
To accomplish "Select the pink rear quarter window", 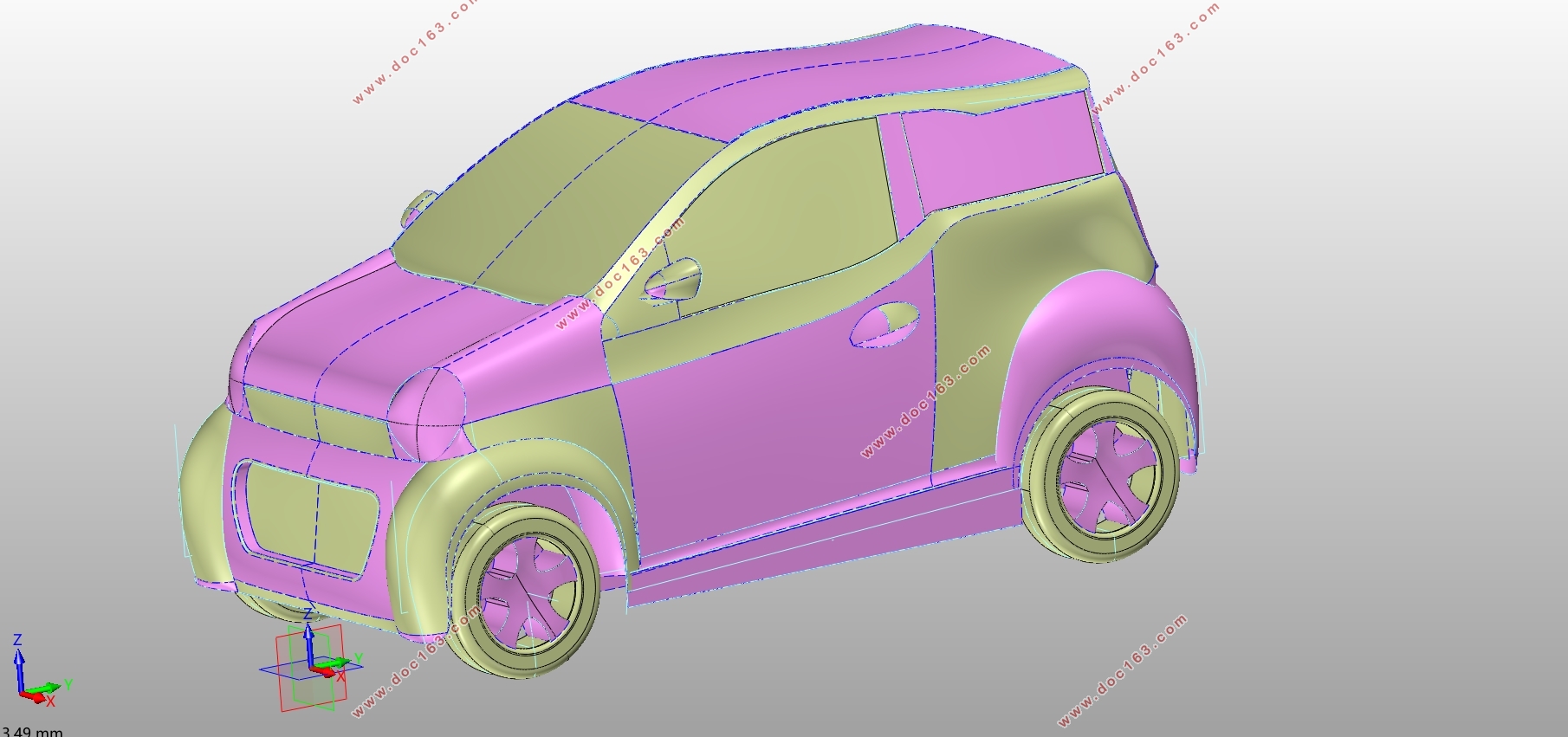I will click(1005, 152).
